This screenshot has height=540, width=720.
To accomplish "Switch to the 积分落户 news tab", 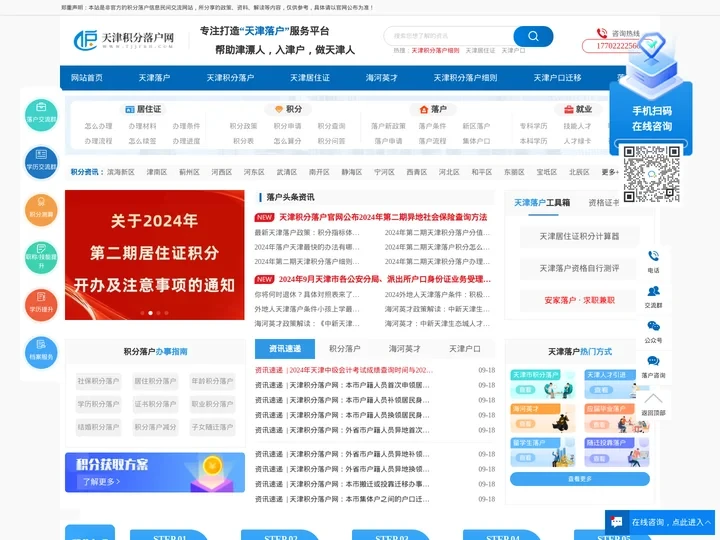I will click(x=345, y=349).
